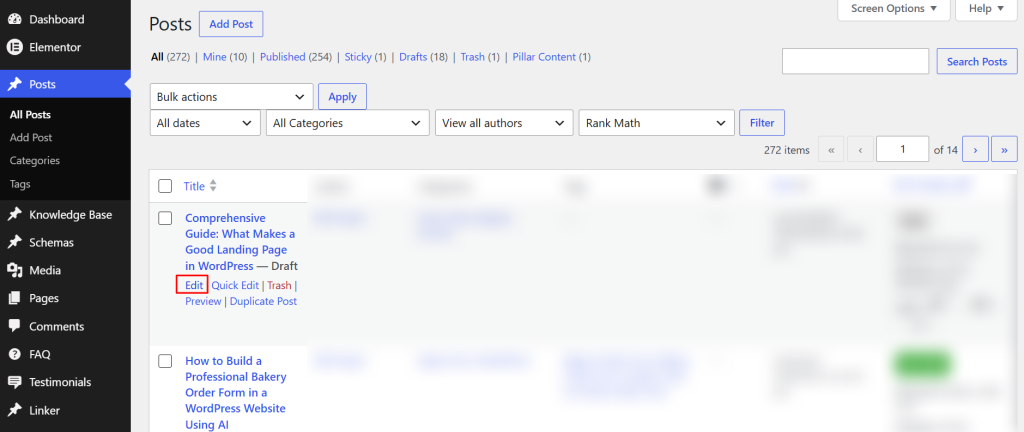Open Comprehensive Guide landing page post title
This screenshot has width=1024, height=432.
point(240,242)
